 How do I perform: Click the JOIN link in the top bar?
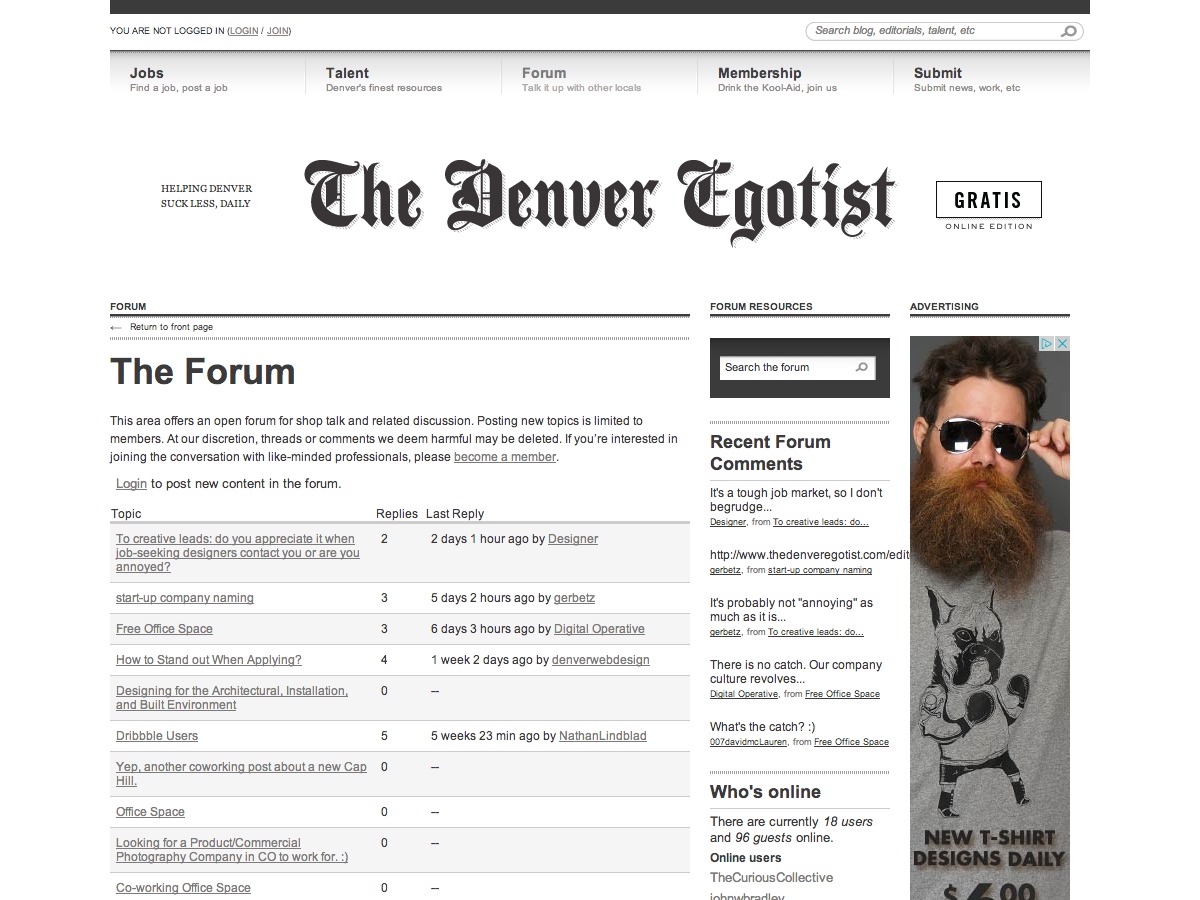point(278,31)
